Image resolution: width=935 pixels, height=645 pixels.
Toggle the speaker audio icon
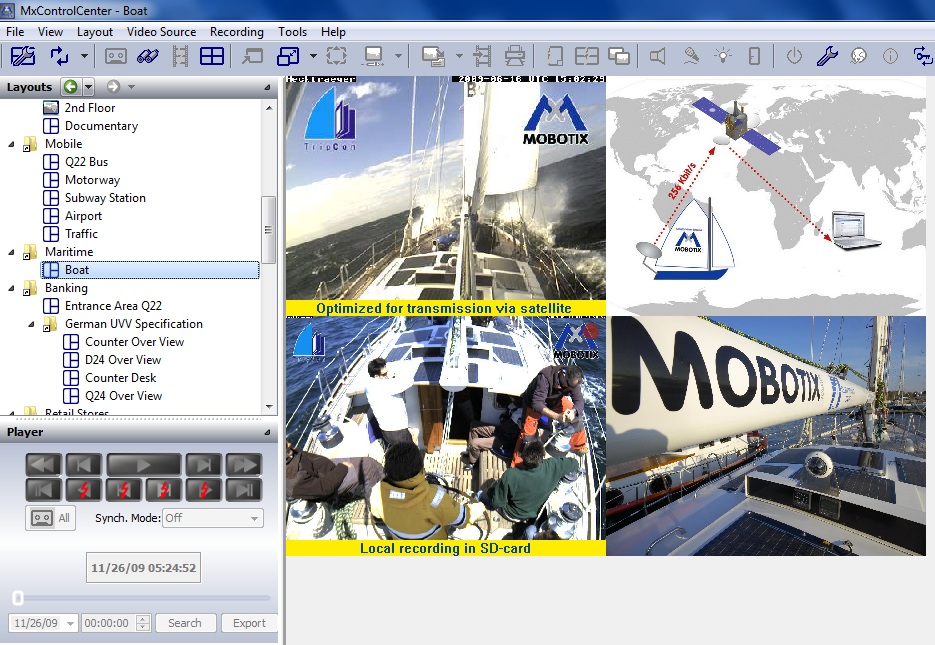click(x=657, y=57)
